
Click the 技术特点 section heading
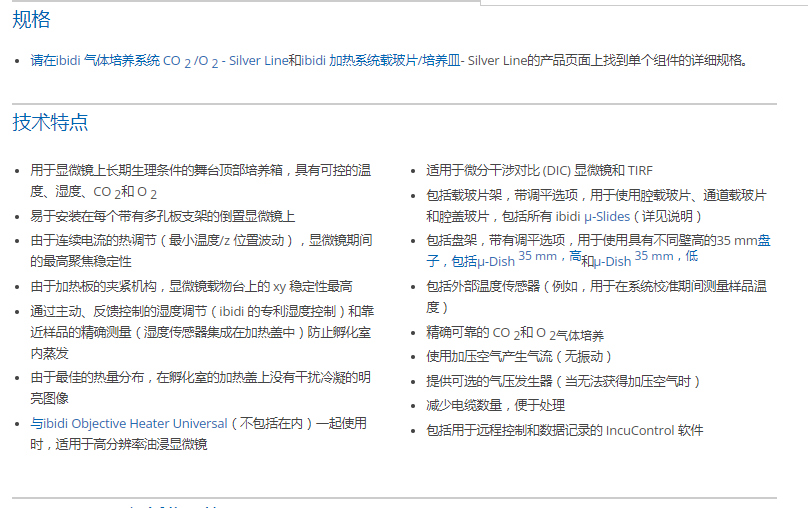coord(50,123)
